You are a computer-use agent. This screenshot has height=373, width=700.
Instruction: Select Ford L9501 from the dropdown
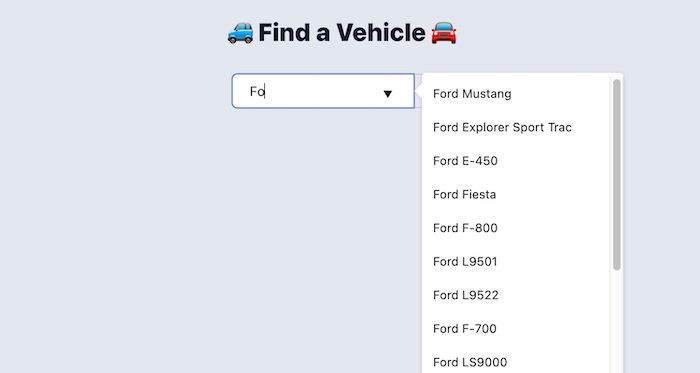516,261
